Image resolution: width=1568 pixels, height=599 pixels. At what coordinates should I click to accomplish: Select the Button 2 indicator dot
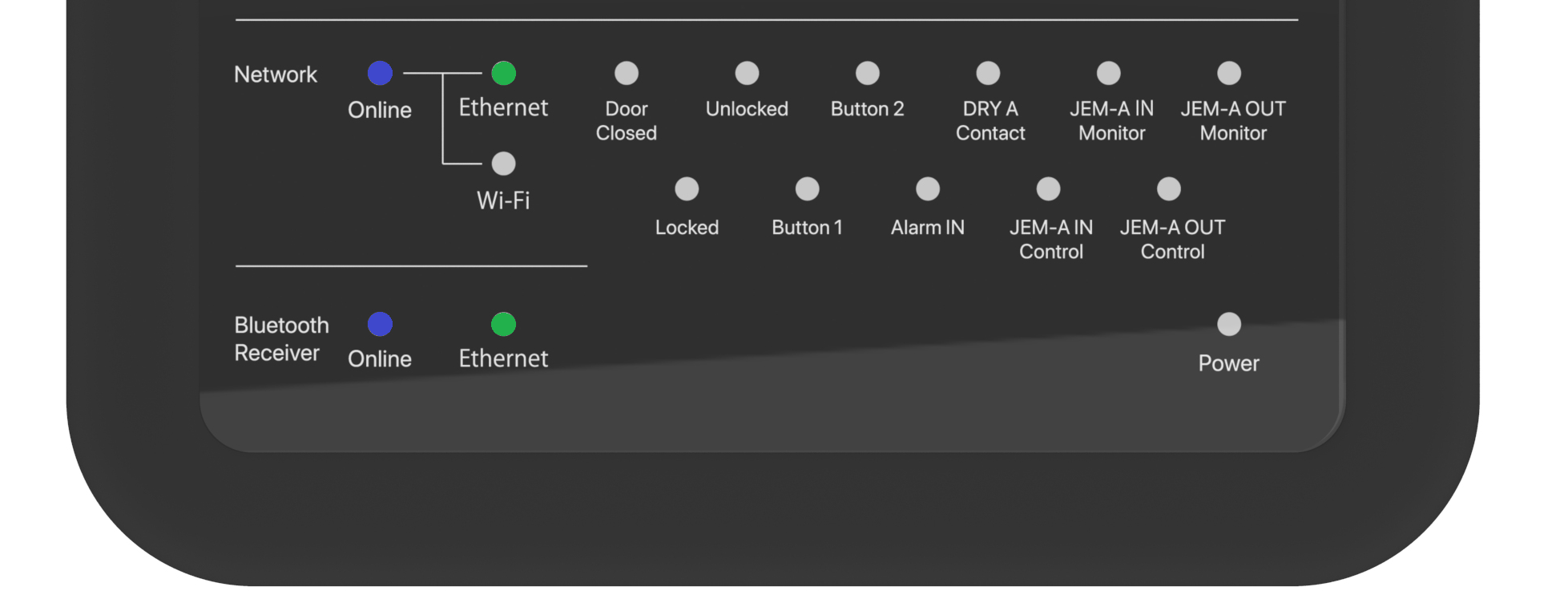[868, 73]
